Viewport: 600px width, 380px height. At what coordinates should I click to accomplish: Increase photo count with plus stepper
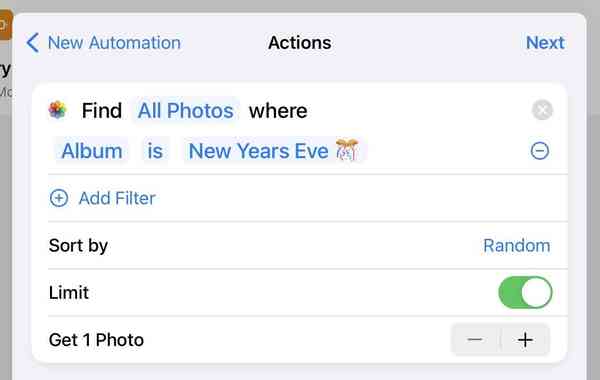click(x=525, y=340)
